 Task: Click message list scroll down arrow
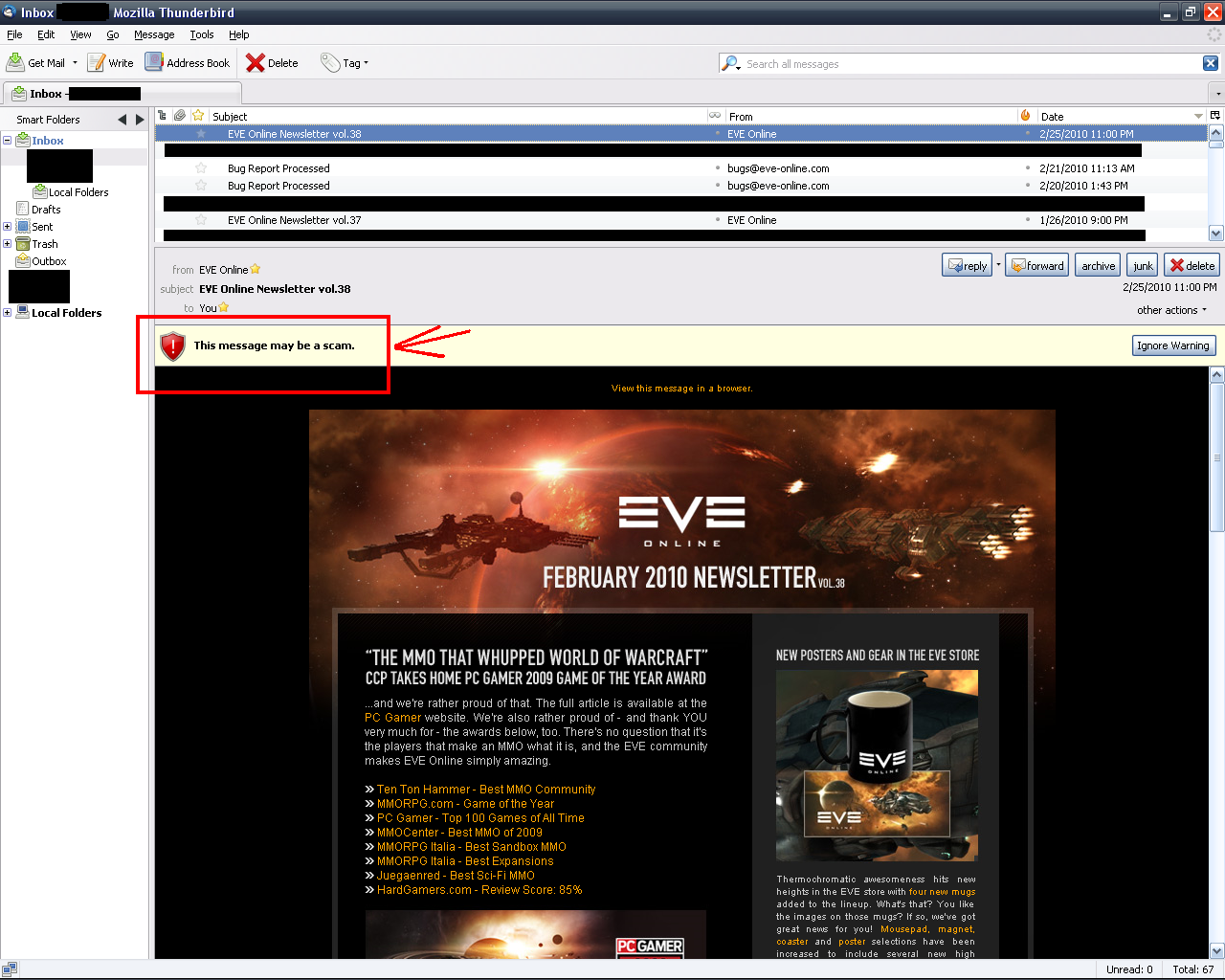pyautogui.click(x=1216, y=233)
